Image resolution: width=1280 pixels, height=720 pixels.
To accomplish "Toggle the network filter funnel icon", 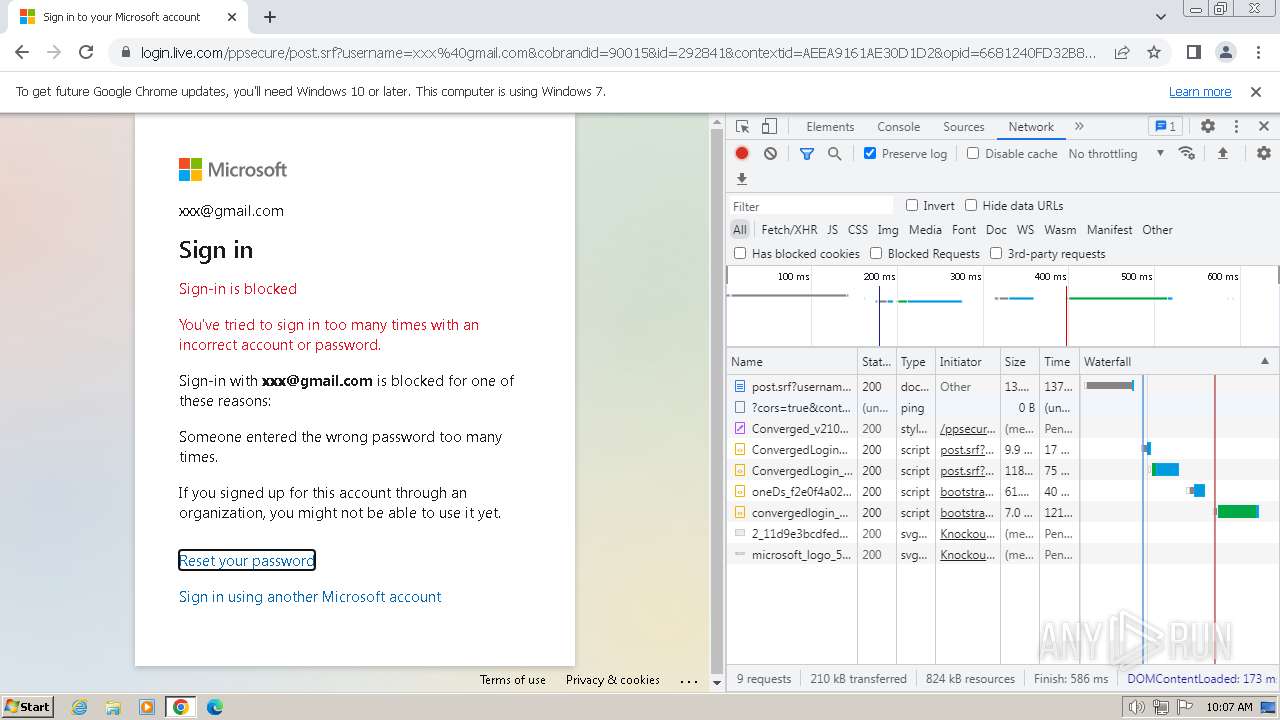I will coord(806,154).
